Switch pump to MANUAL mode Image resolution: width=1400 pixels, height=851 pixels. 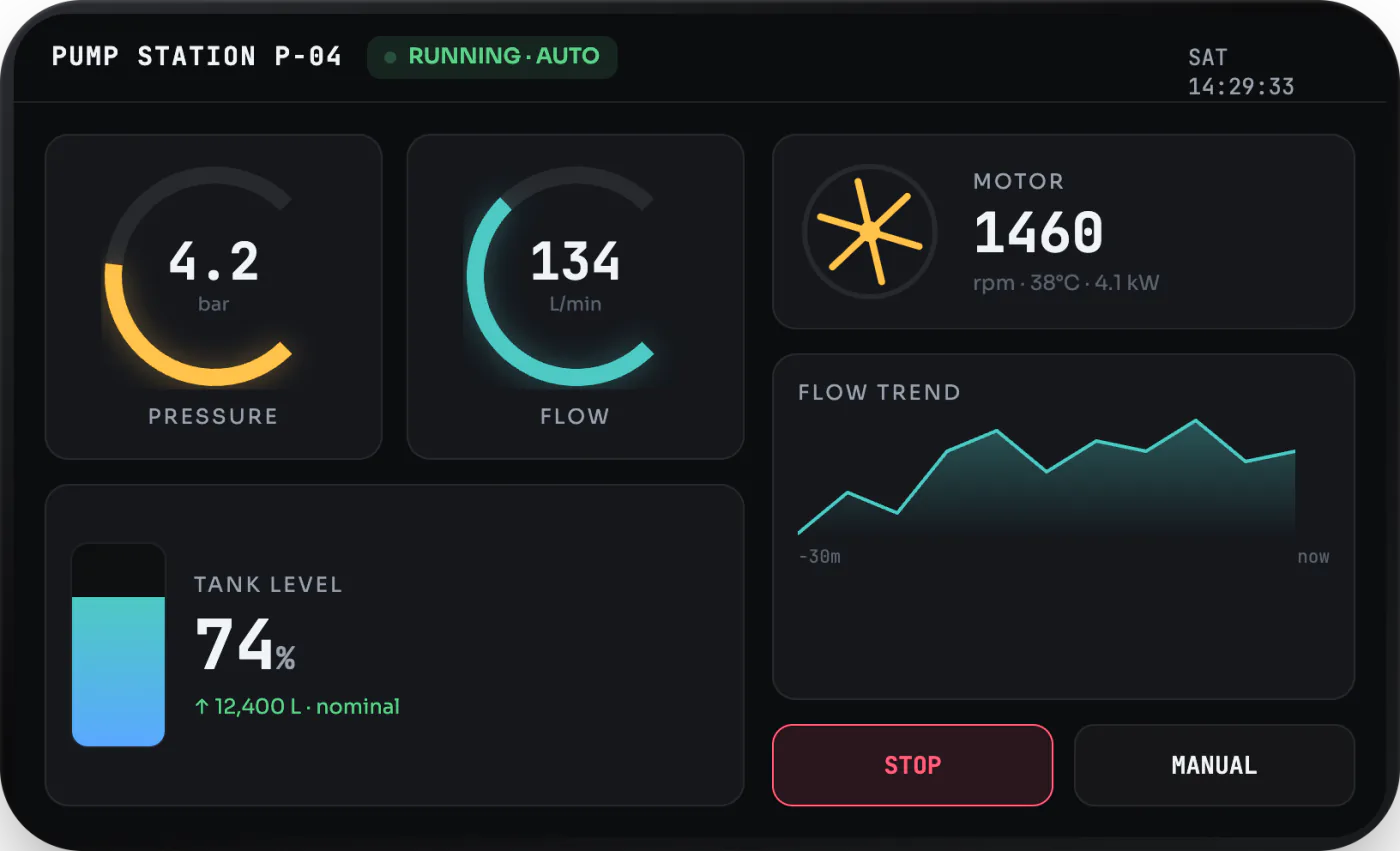1214,765
